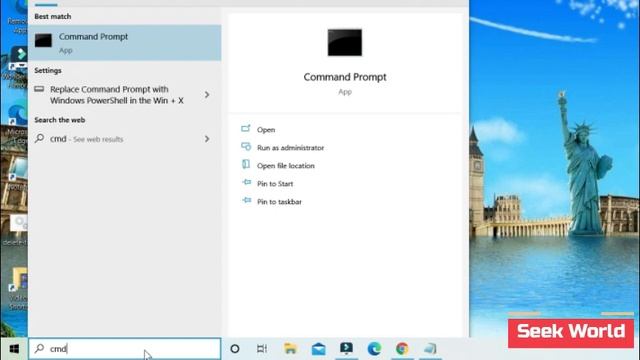Click the Open action icon
The image size is (640, 360).
coord(245,129)
